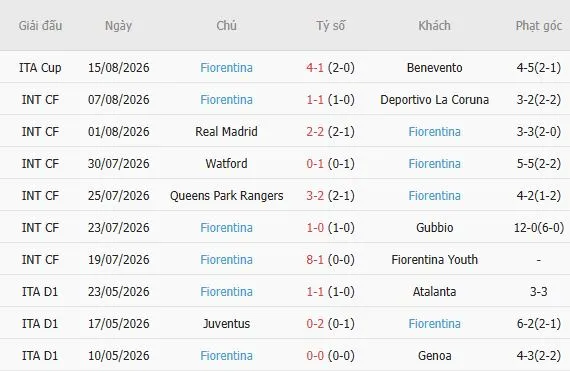Click the Giải đấu column header
This screenshot has width=570, height=372.
(x=40, y=26)
